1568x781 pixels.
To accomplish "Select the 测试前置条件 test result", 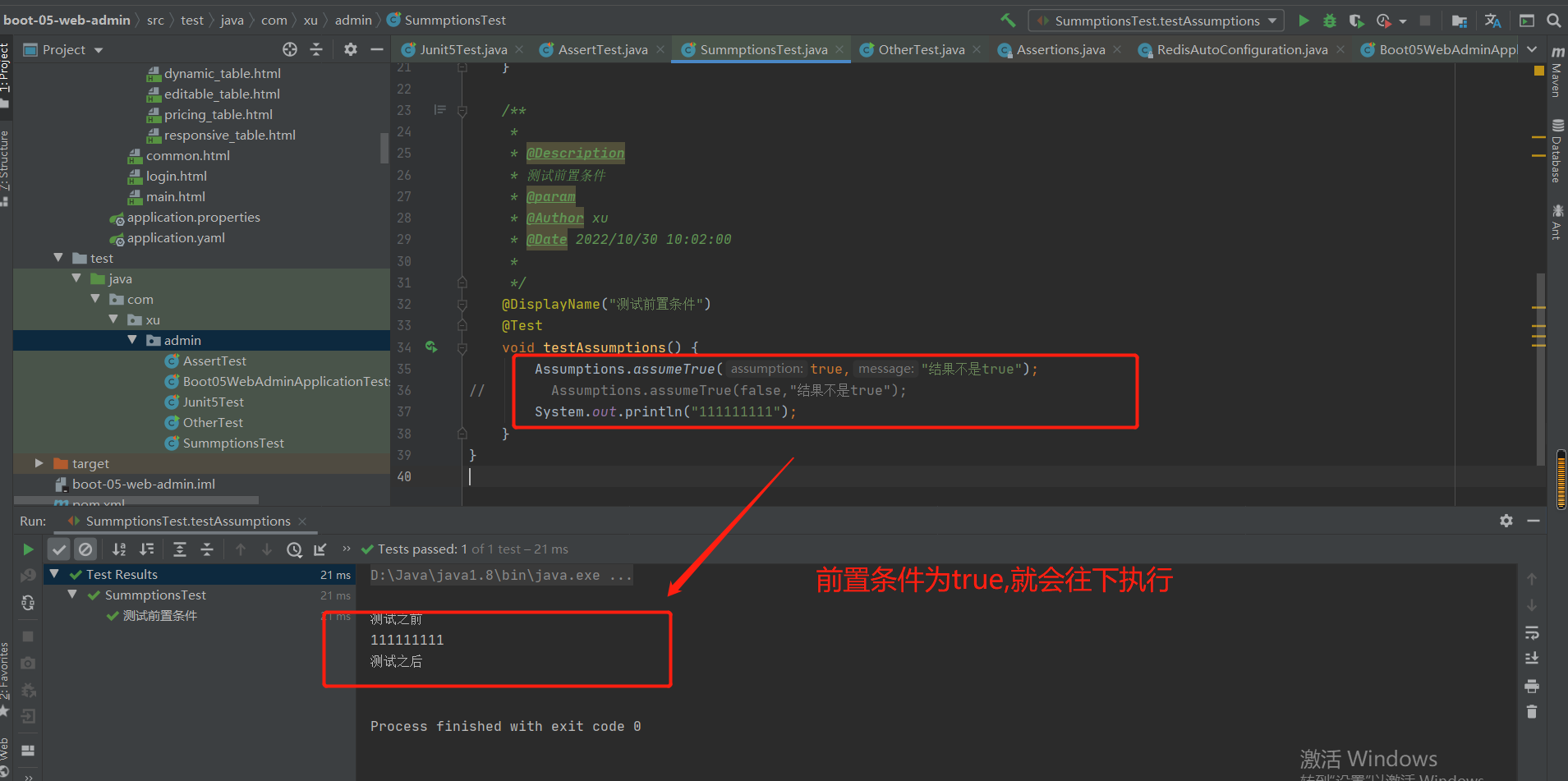I will click(159, 615).
